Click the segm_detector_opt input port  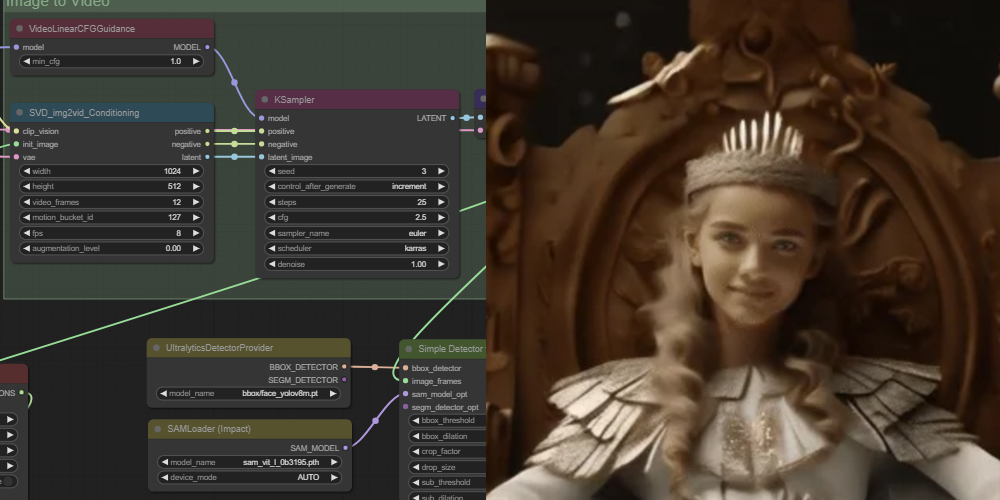(x=406, y=407)
